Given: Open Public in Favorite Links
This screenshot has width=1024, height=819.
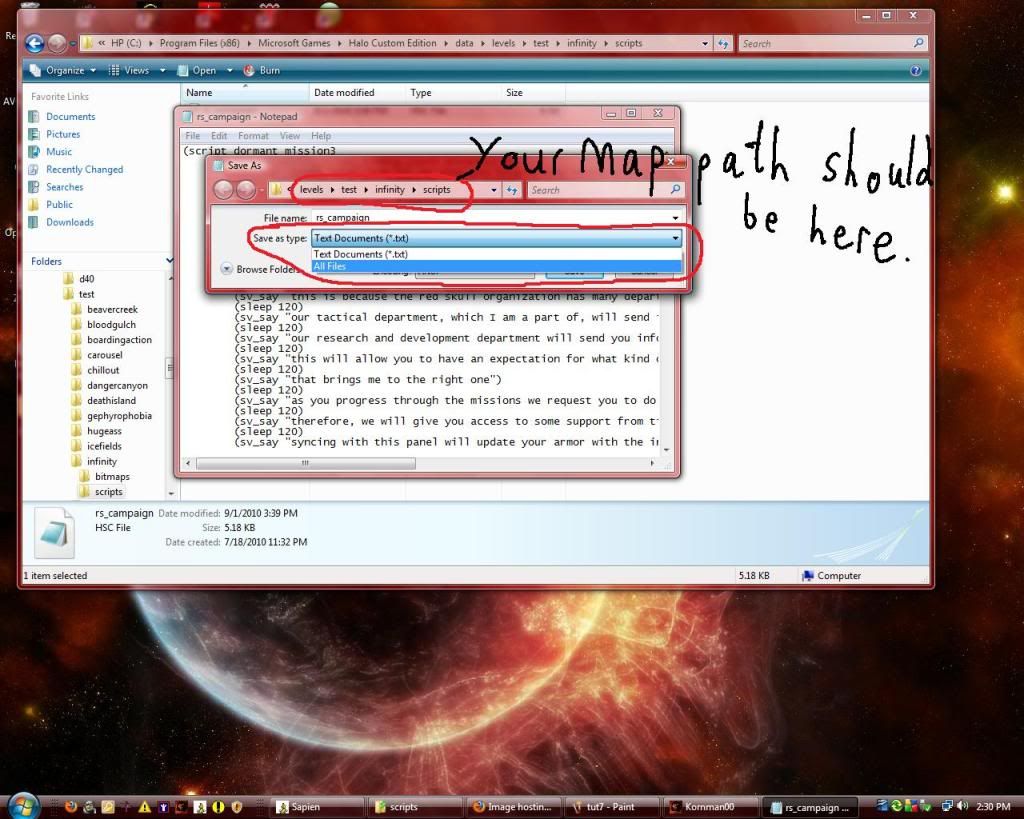Looking at the screenshot, I should 59,204.
